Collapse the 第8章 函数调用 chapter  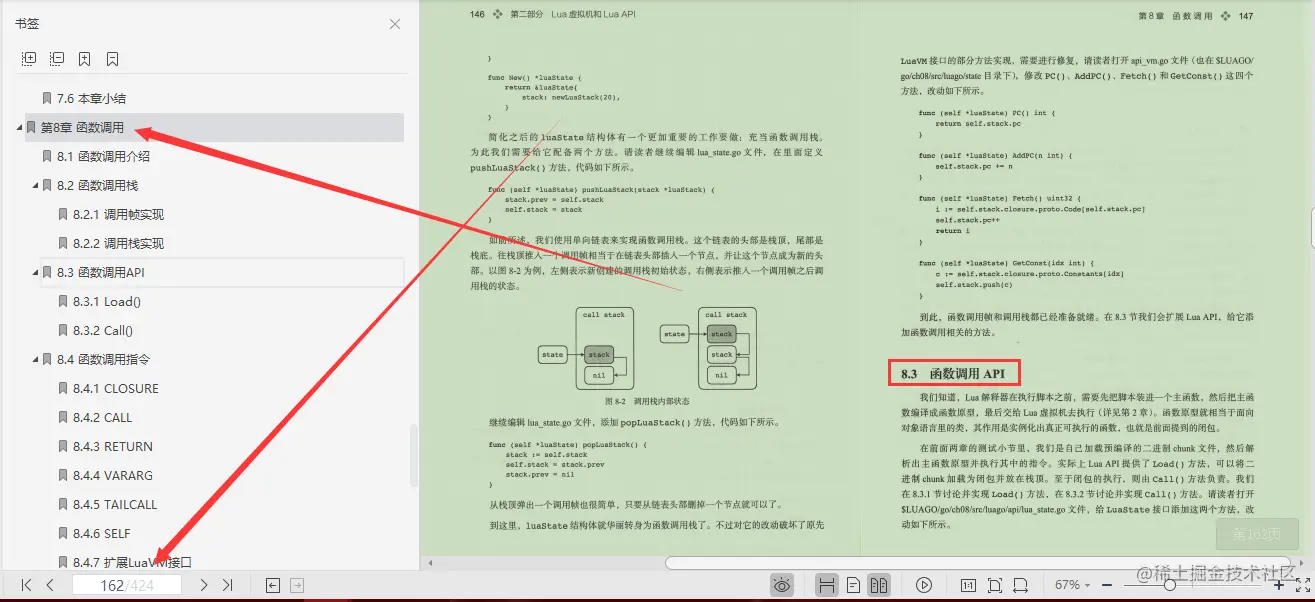pos(18,127)
